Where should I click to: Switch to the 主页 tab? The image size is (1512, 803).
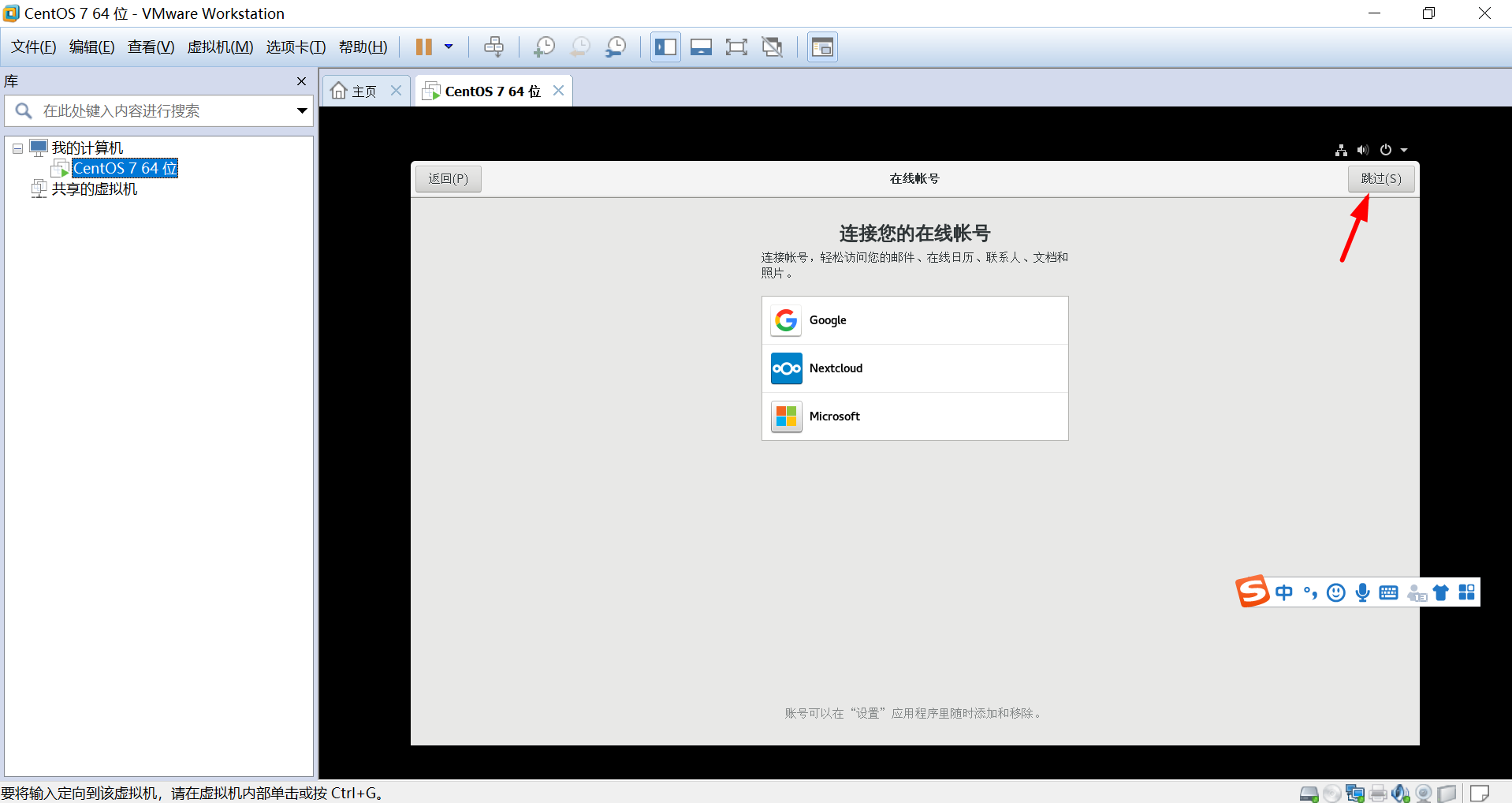click(363, 92)
